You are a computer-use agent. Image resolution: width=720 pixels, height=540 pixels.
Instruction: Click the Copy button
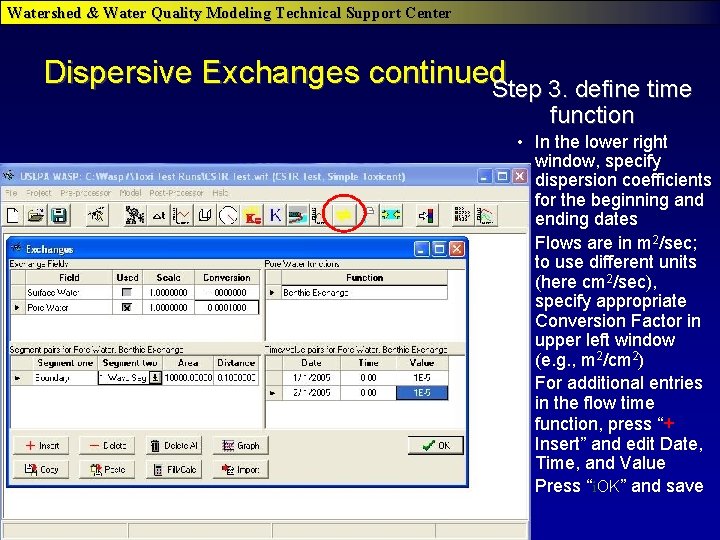pos(41,469)
